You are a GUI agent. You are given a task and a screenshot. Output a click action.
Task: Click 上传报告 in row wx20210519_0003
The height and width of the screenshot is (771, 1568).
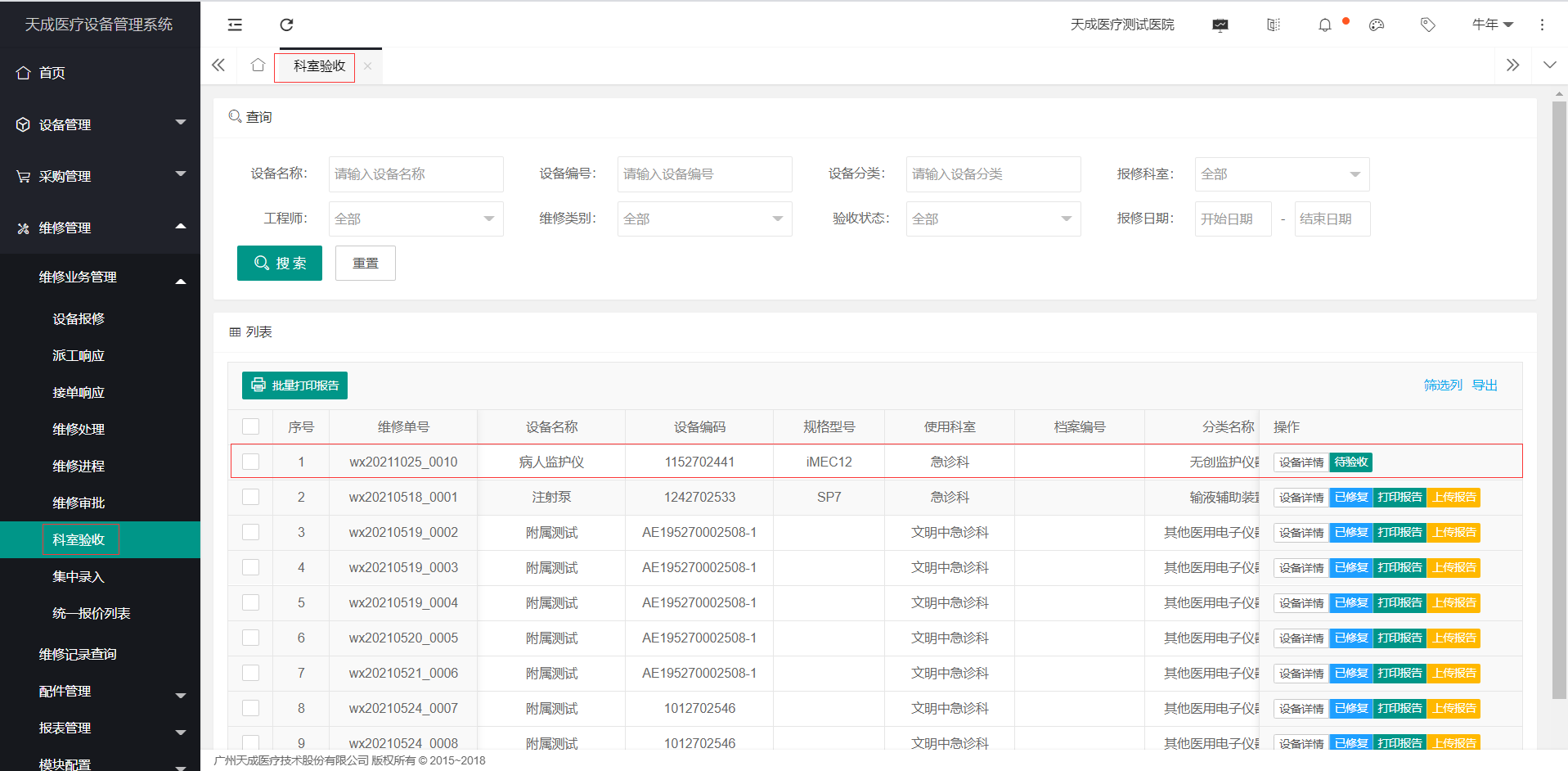[1453, 568]
